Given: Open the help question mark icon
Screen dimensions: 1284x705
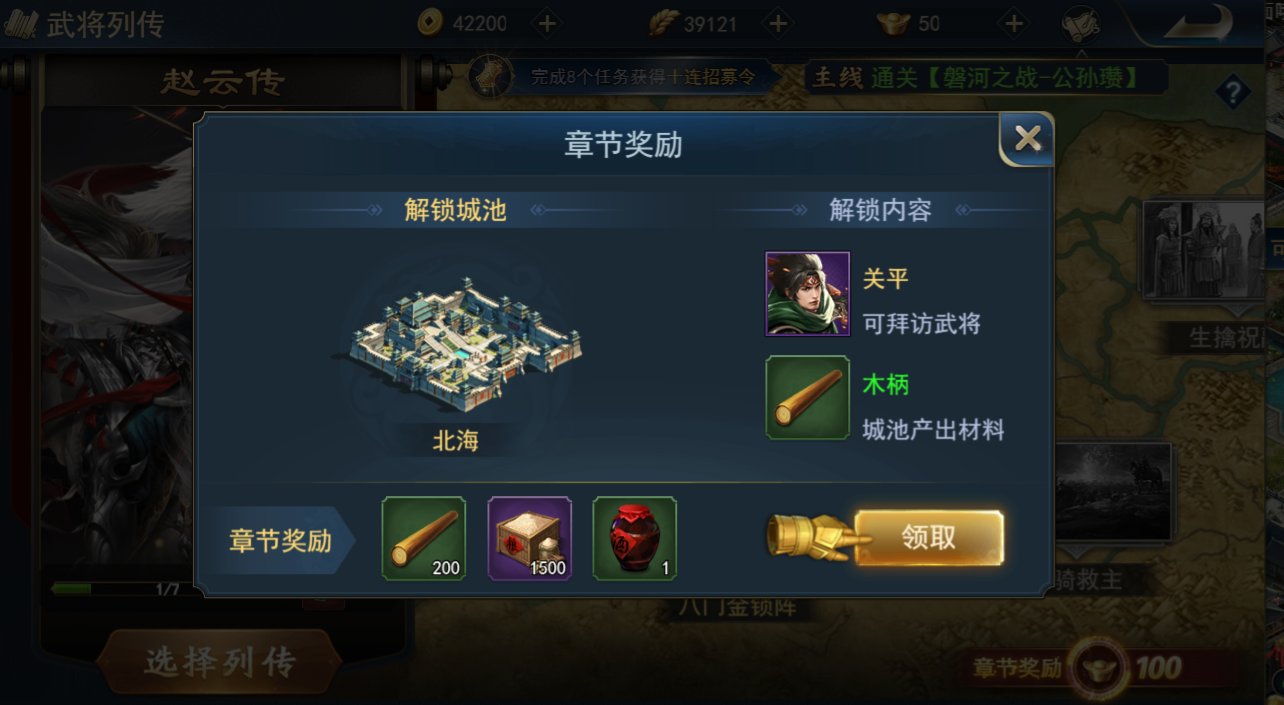Looking at the screenshot, I should [1233, 93].
